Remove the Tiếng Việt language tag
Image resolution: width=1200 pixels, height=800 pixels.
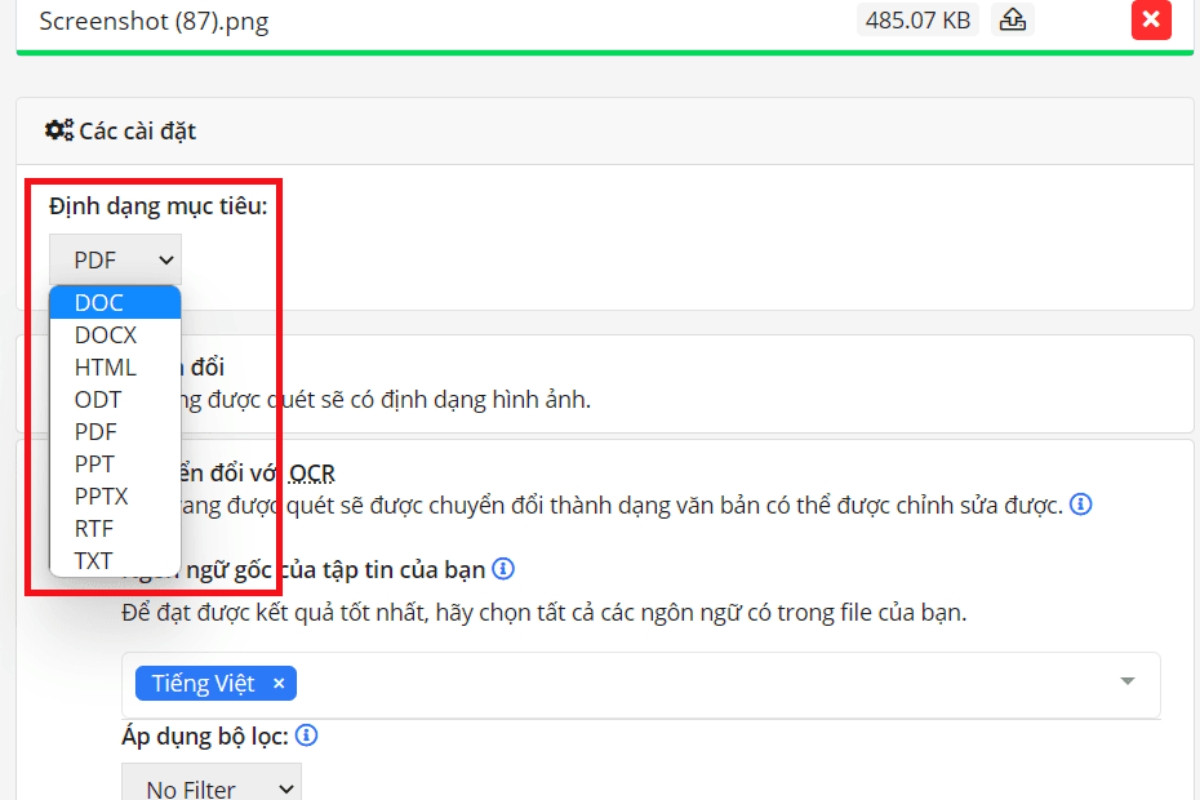(279, 684)
